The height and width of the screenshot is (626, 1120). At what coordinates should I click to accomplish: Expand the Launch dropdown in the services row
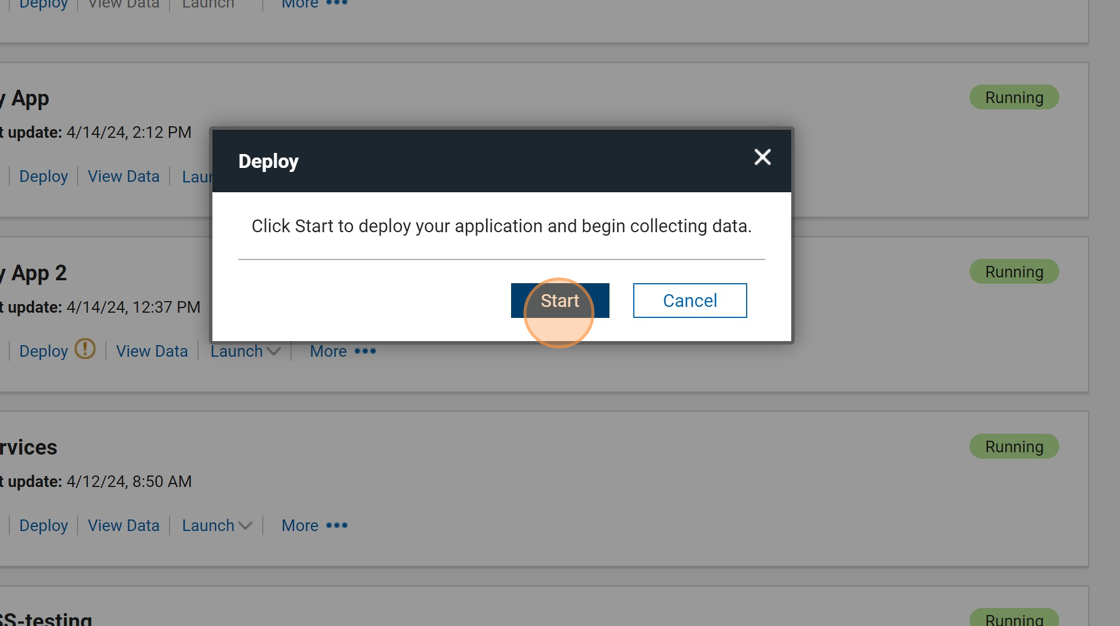point(217,525)
